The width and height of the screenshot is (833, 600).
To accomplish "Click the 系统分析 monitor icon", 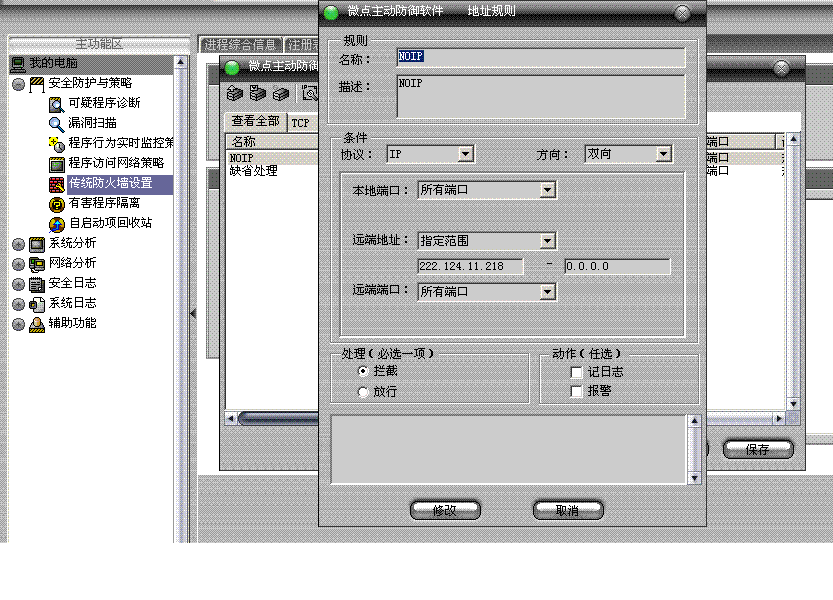I will [x=37, y=244].
